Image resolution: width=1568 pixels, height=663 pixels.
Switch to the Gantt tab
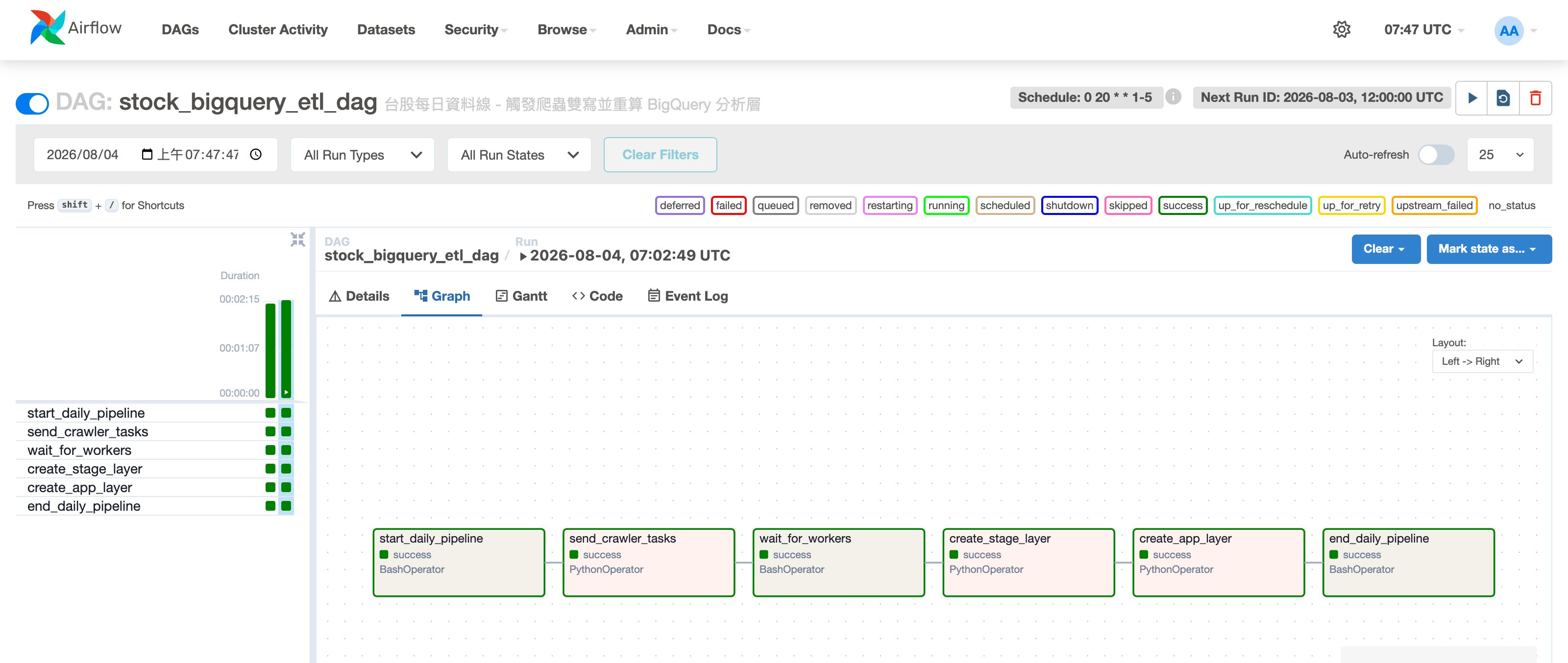522,296
